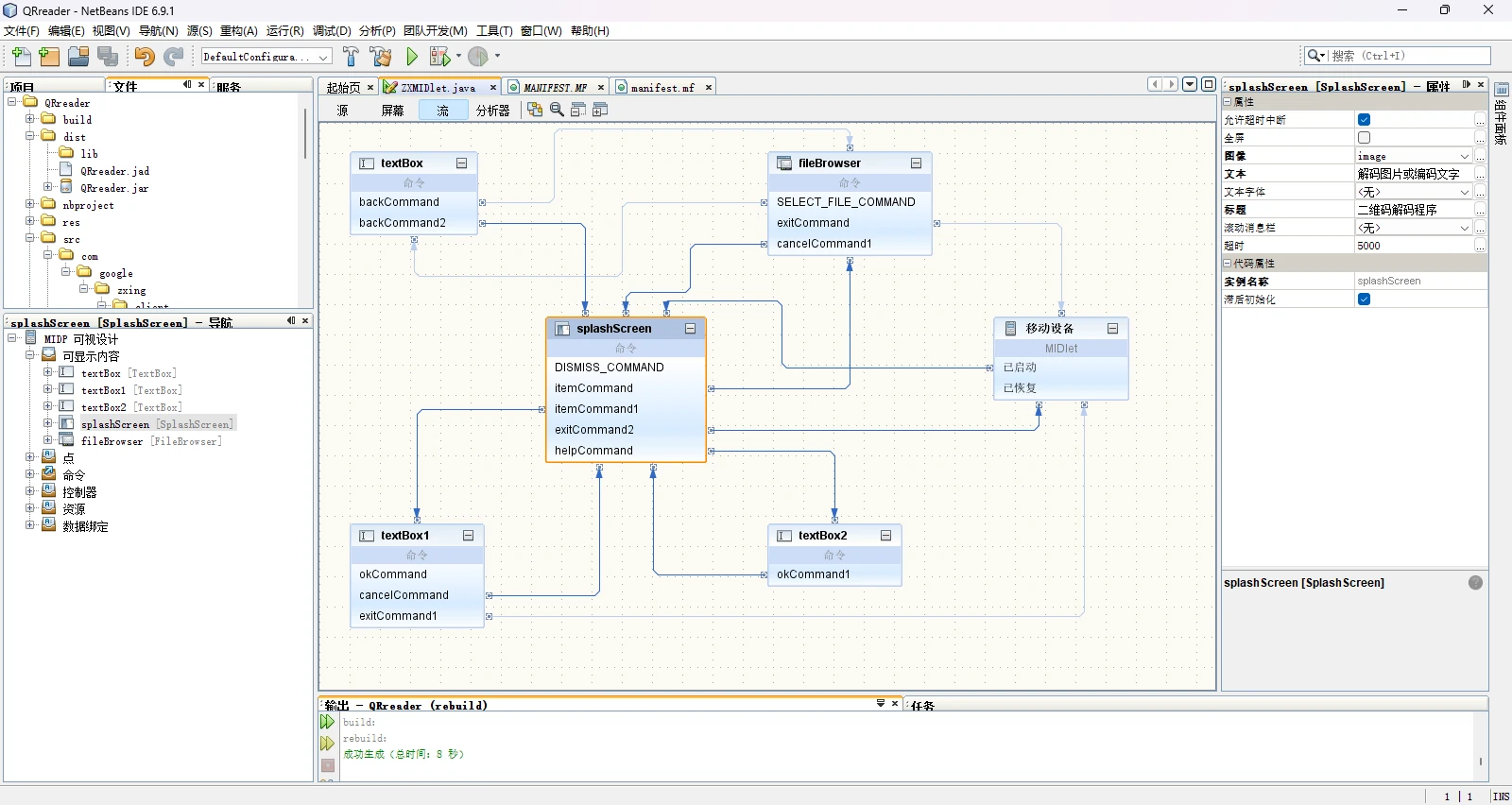Toggle the 滞后初始化 checkbox

click(1364, 300)
